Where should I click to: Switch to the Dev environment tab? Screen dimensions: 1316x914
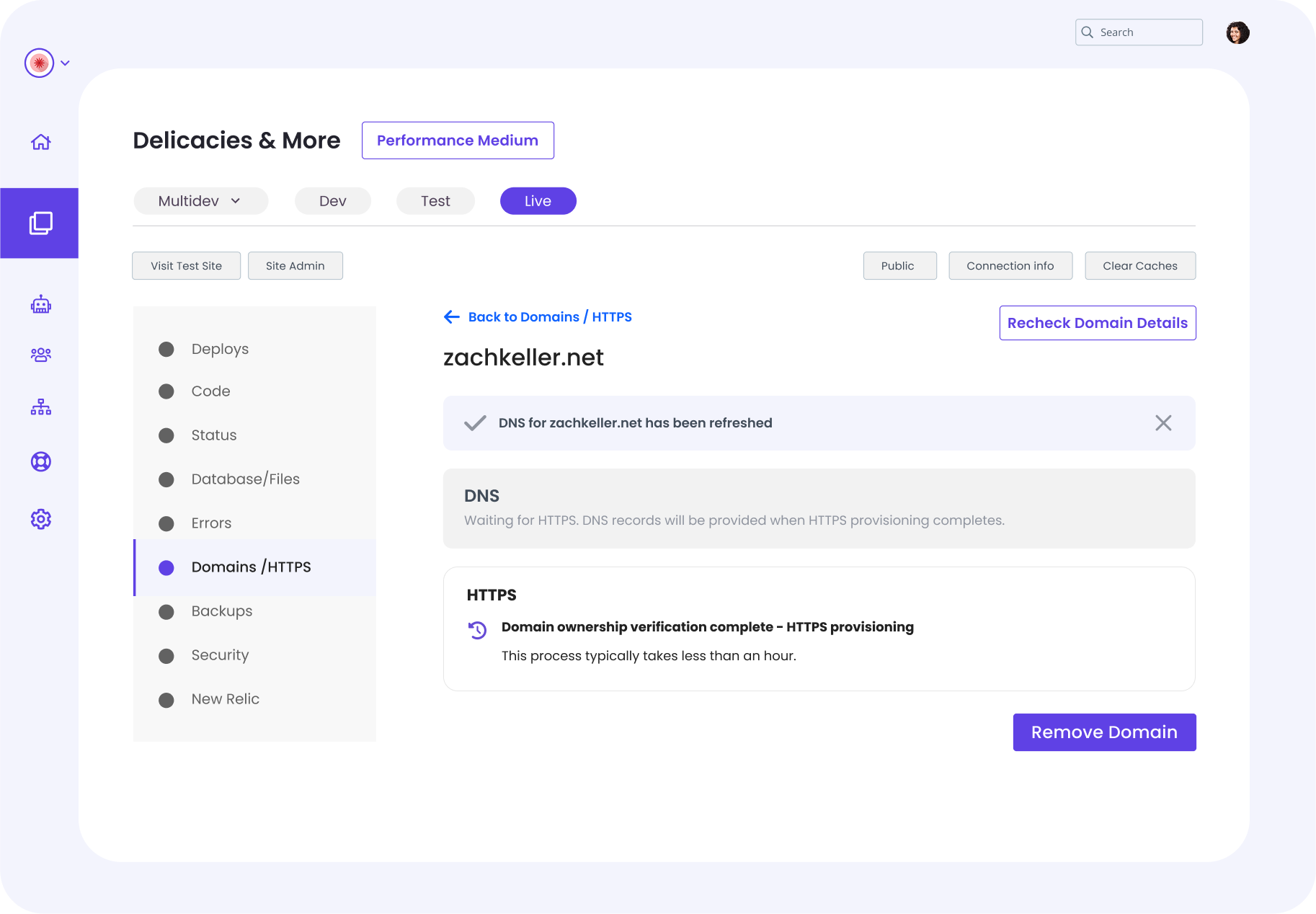click(x=332, y=200)
